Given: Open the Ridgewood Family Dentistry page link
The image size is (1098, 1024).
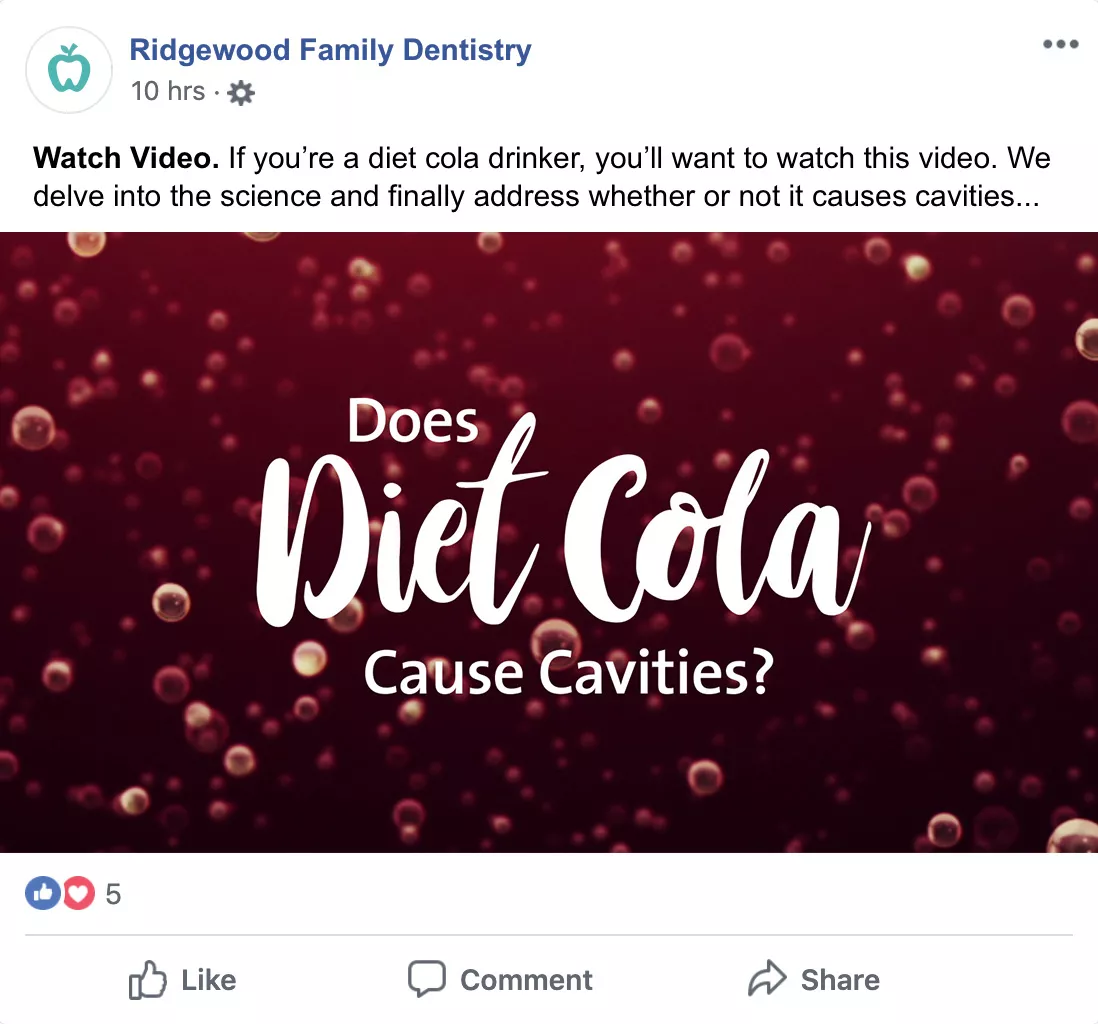Looking at the screenshot, I should pyautogui.click(x=330, y=50).
